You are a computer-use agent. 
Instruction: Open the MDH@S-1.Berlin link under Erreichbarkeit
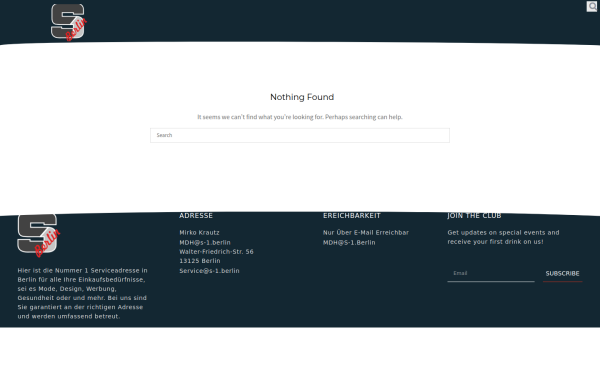349,243
